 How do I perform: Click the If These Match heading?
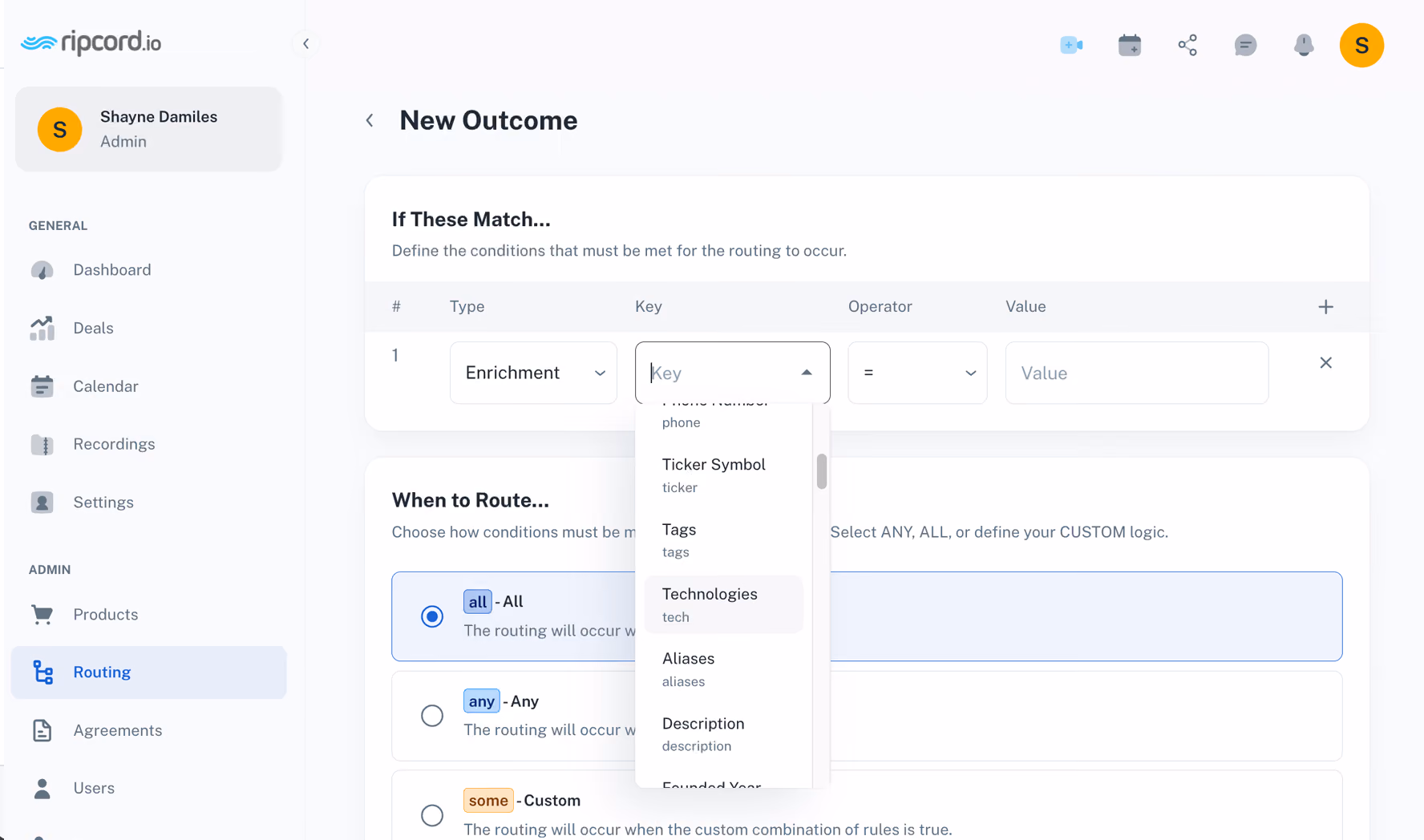point(471,220)
